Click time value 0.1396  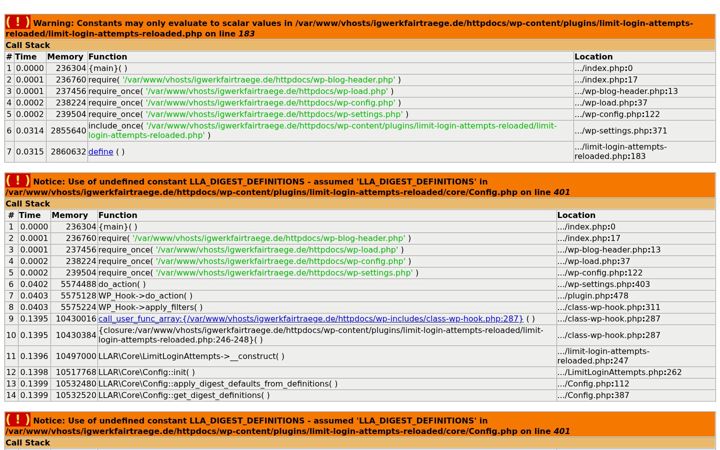coord(34,356)
